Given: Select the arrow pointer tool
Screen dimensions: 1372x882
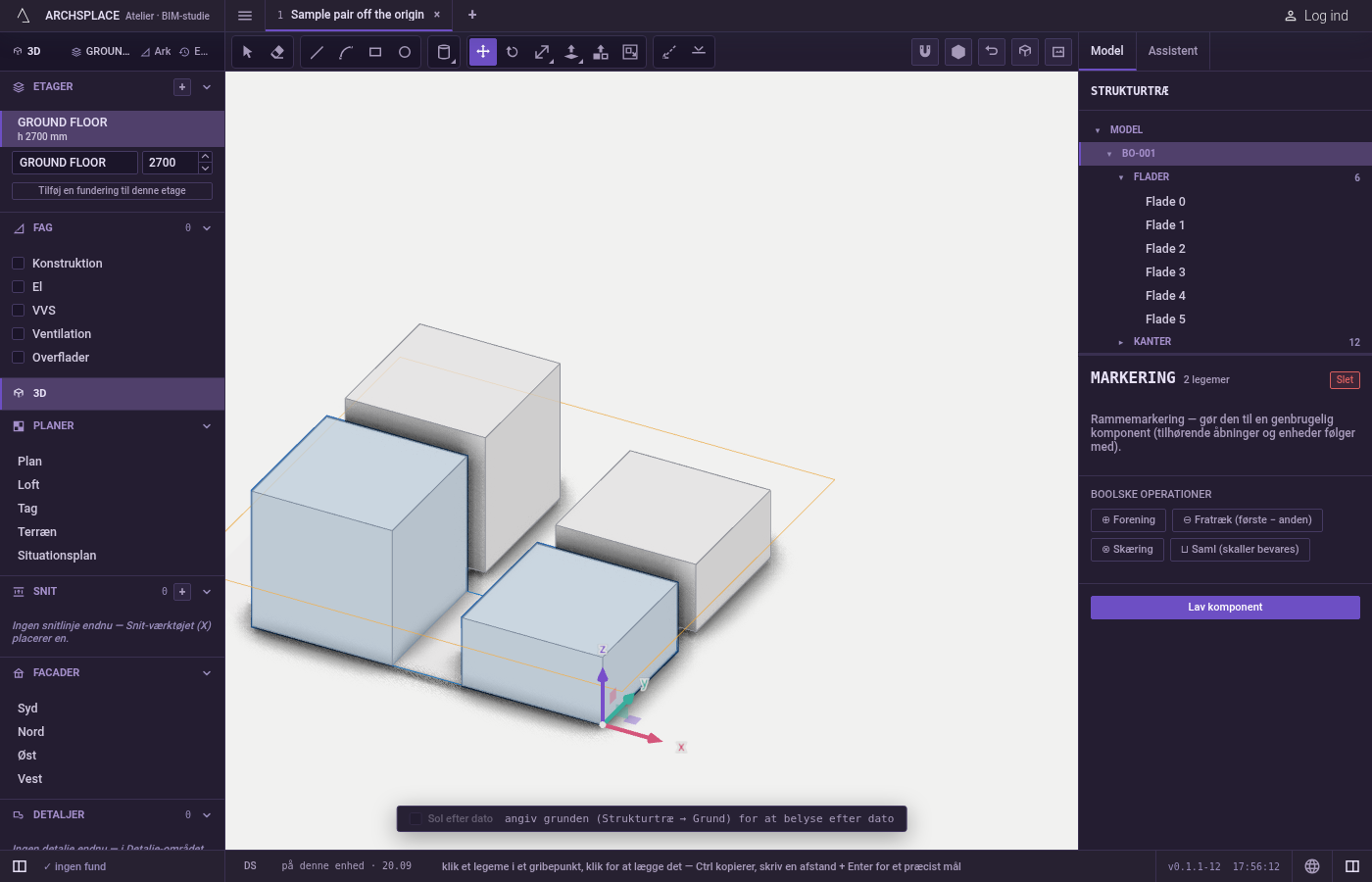Looking at the screenshot, I should click(x=248, y=52).
